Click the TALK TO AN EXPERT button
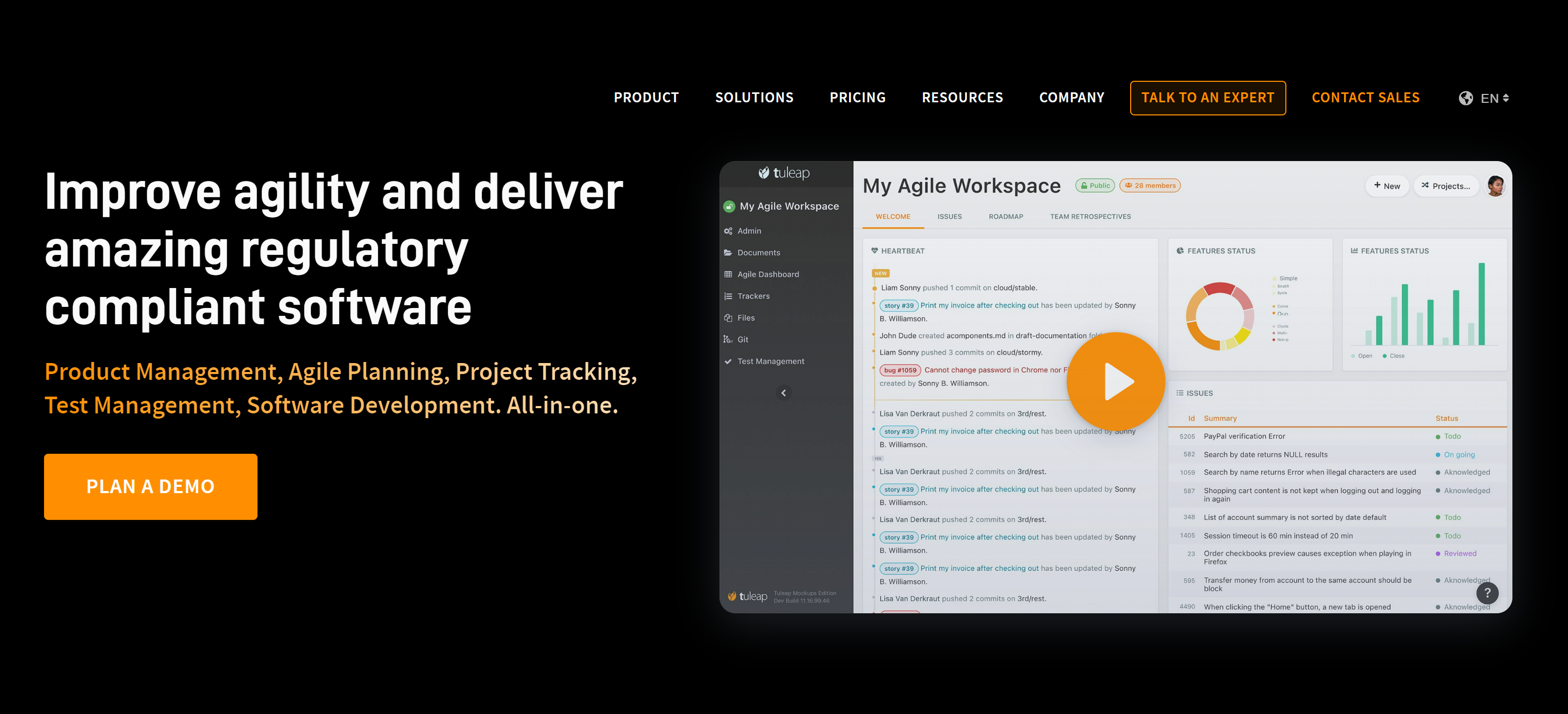Viewport: 1568px width, 714px height. (x=1208, y=98)
